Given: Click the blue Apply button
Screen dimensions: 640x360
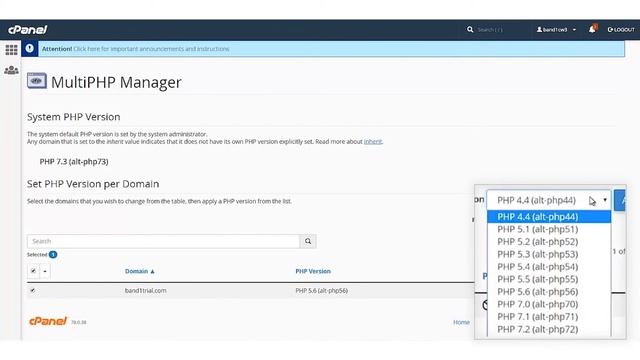Looking at the screenshot, I should [x=620, y=200].
